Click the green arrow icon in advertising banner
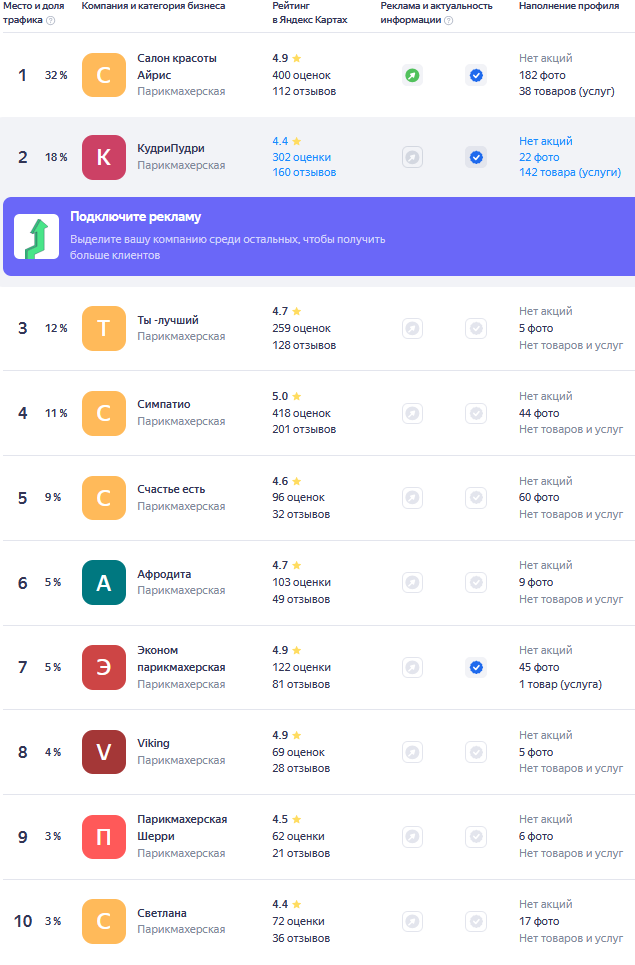The height and width of the screenshot is (965, 635). (36, 236)
